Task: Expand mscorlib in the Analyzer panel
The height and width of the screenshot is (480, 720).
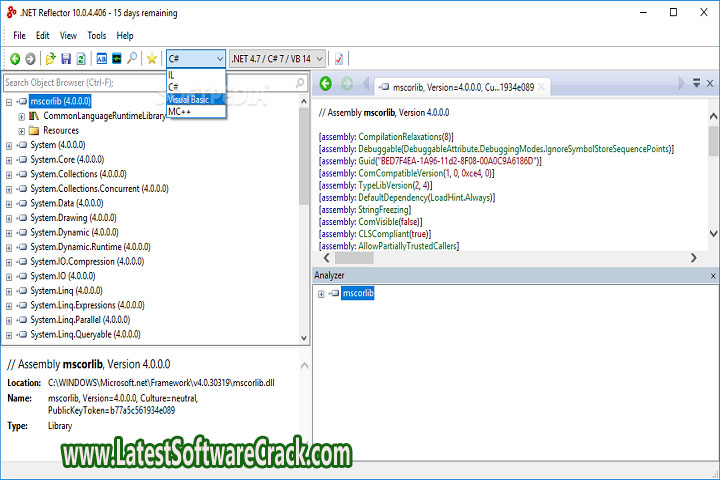Action: [x=321, y=294]
